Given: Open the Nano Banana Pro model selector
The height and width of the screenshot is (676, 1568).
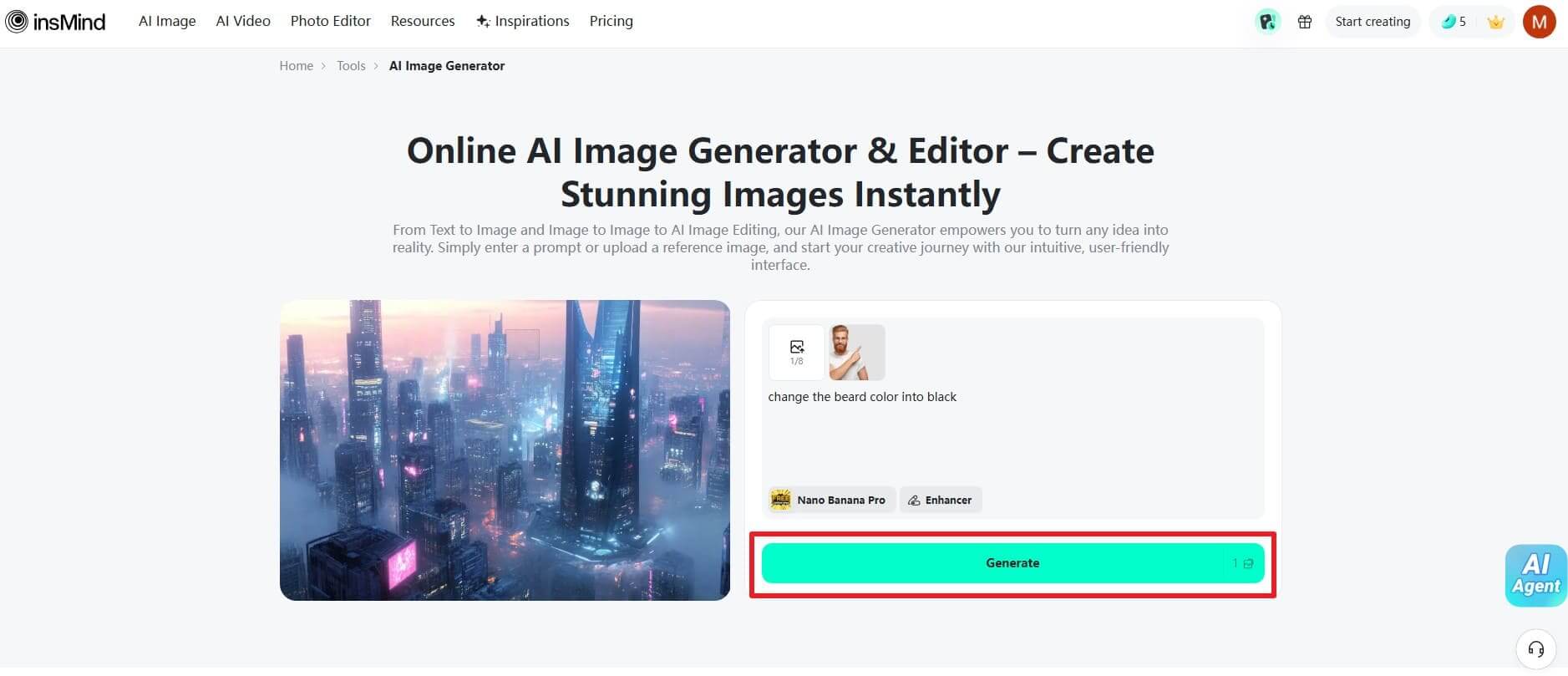Looking at the screenshot, I should (x=831, y=500).
